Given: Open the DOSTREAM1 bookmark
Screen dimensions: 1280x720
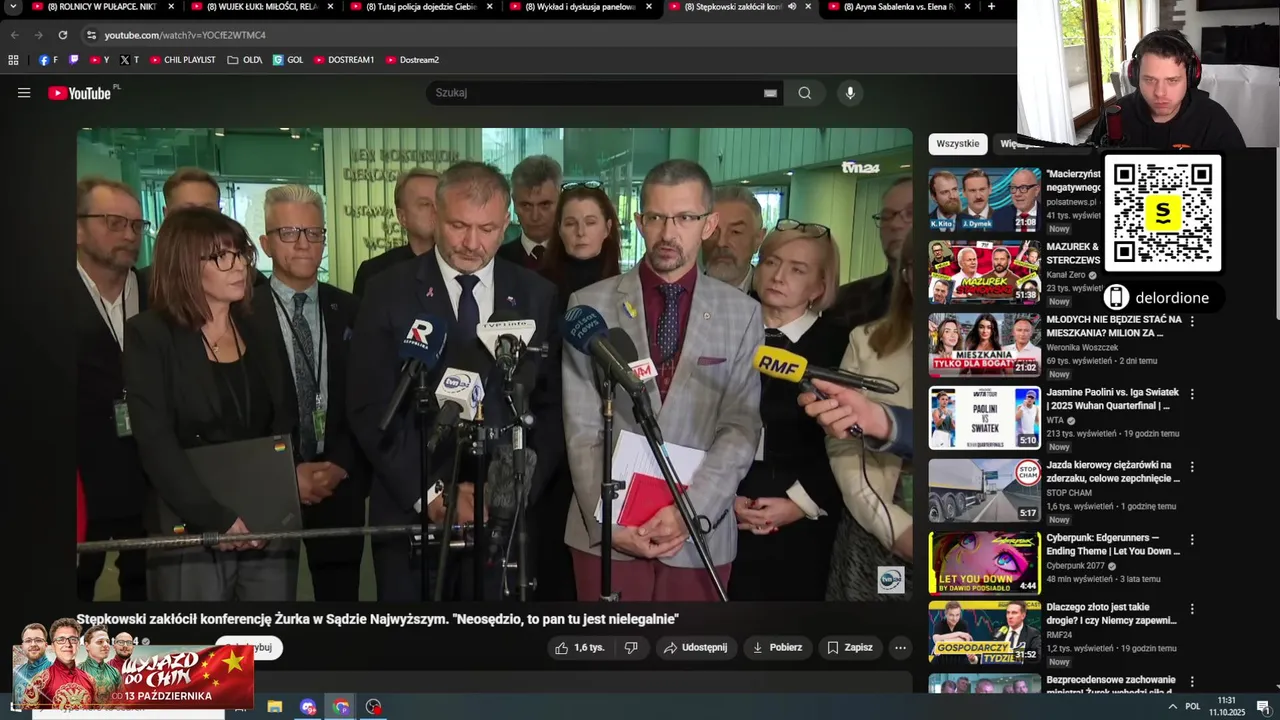Looking at the screenshot, I should click(x=344, y=60).
